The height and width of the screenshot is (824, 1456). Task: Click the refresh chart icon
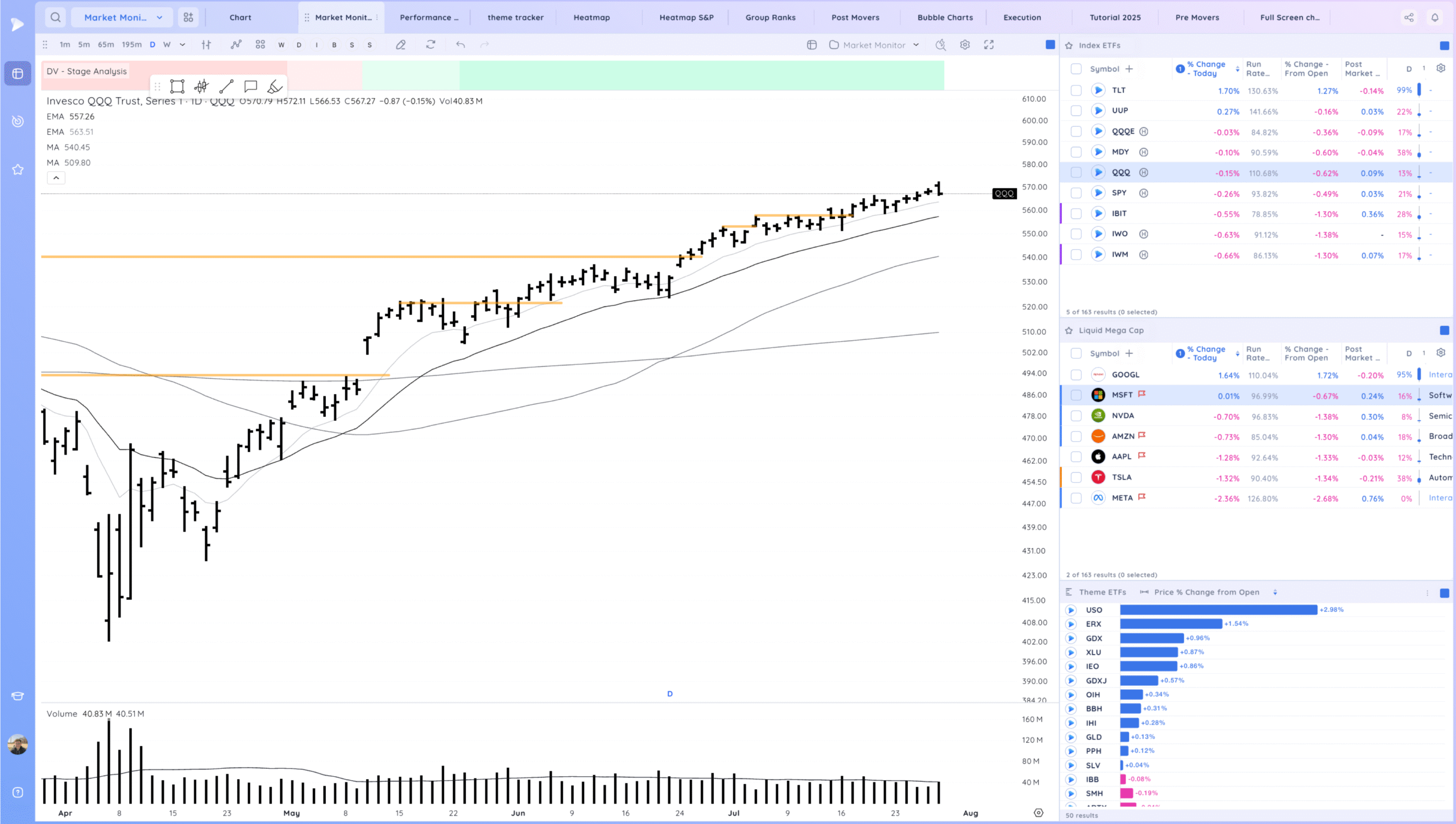pyautogui.click(x=431, y=45)
